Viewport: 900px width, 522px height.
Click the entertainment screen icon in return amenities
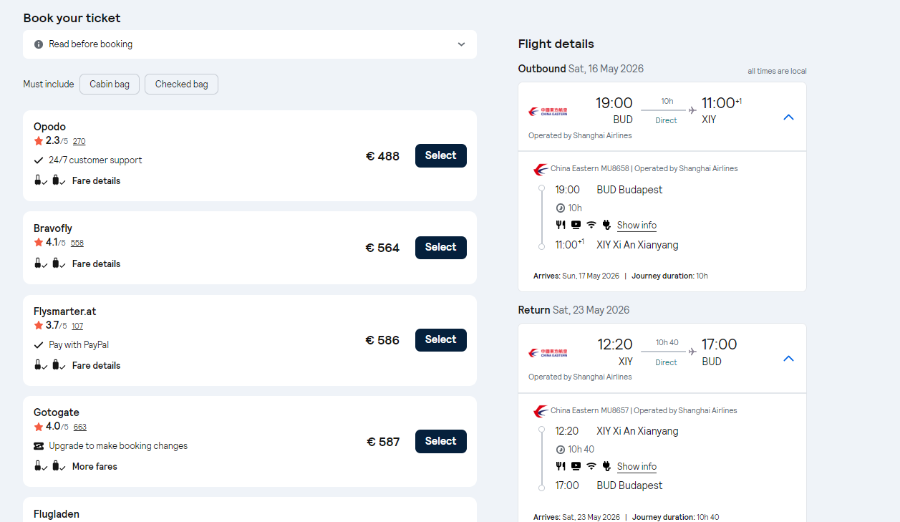[576, 466]
